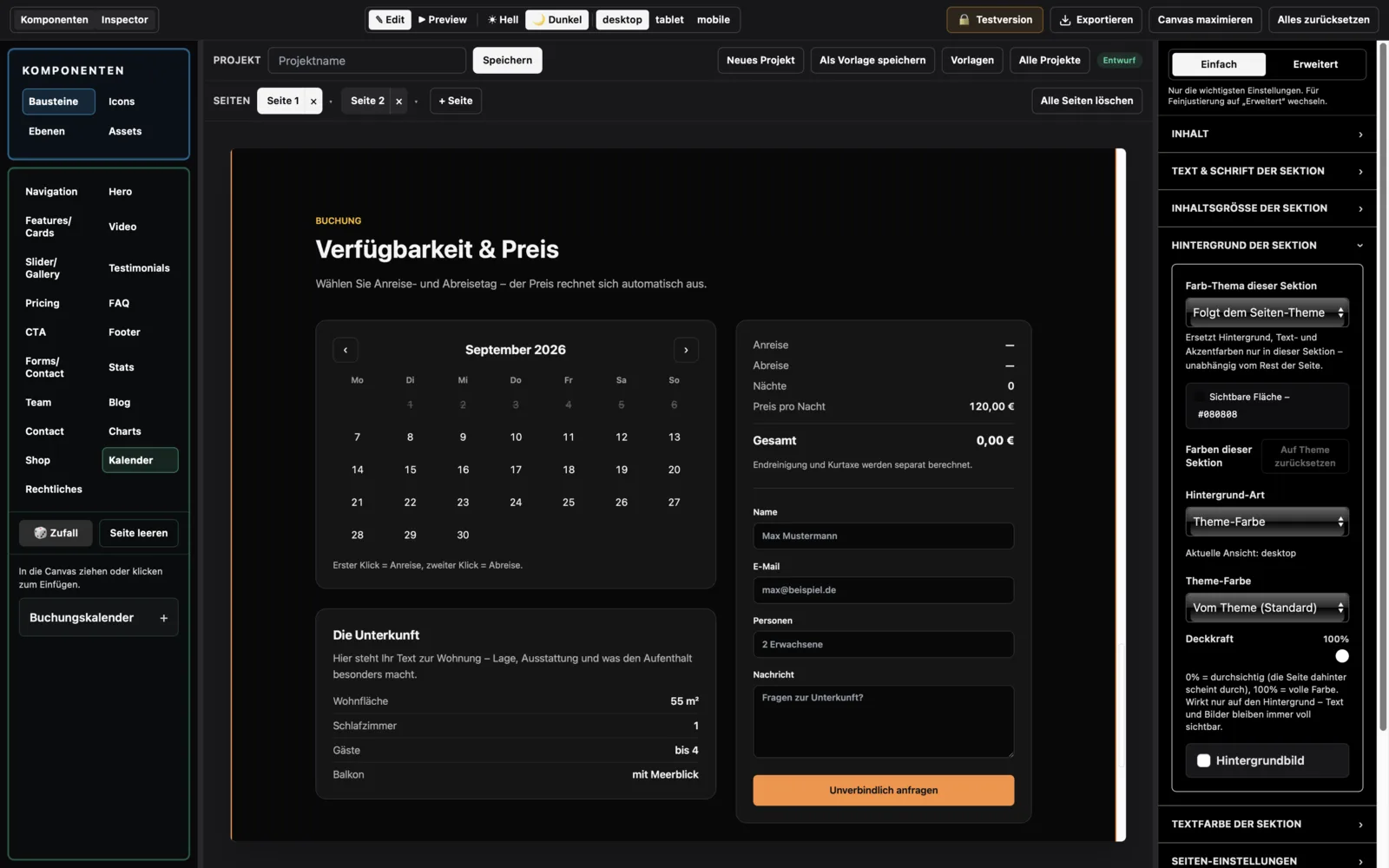Go to next month in the calendar
The height and width of the screenshot is (868, 1389).
click(686, 350)
